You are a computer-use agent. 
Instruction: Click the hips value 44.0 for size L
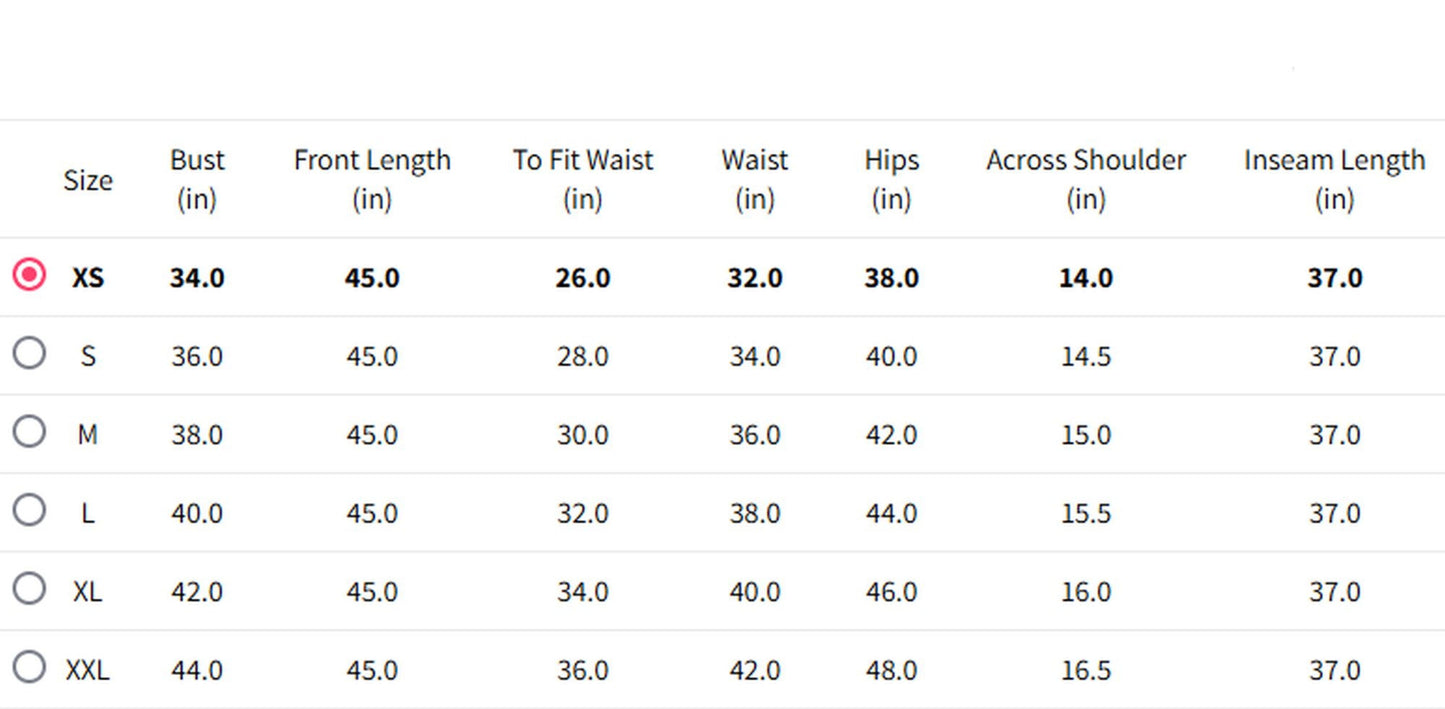pyautogui.click(x=891, y=513)
